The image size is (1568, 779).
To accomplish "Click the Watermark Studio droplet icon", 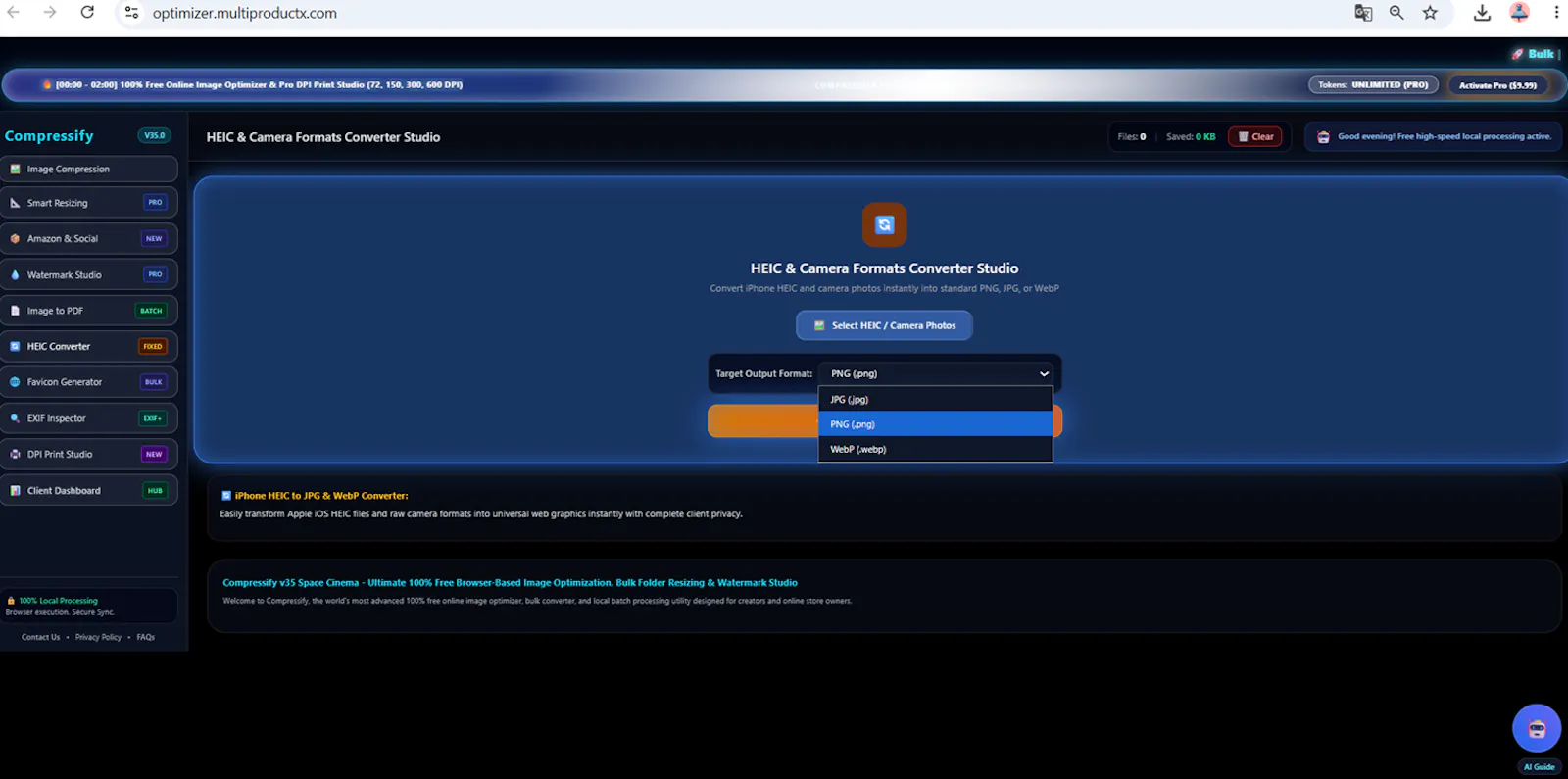I will [15, 274].
